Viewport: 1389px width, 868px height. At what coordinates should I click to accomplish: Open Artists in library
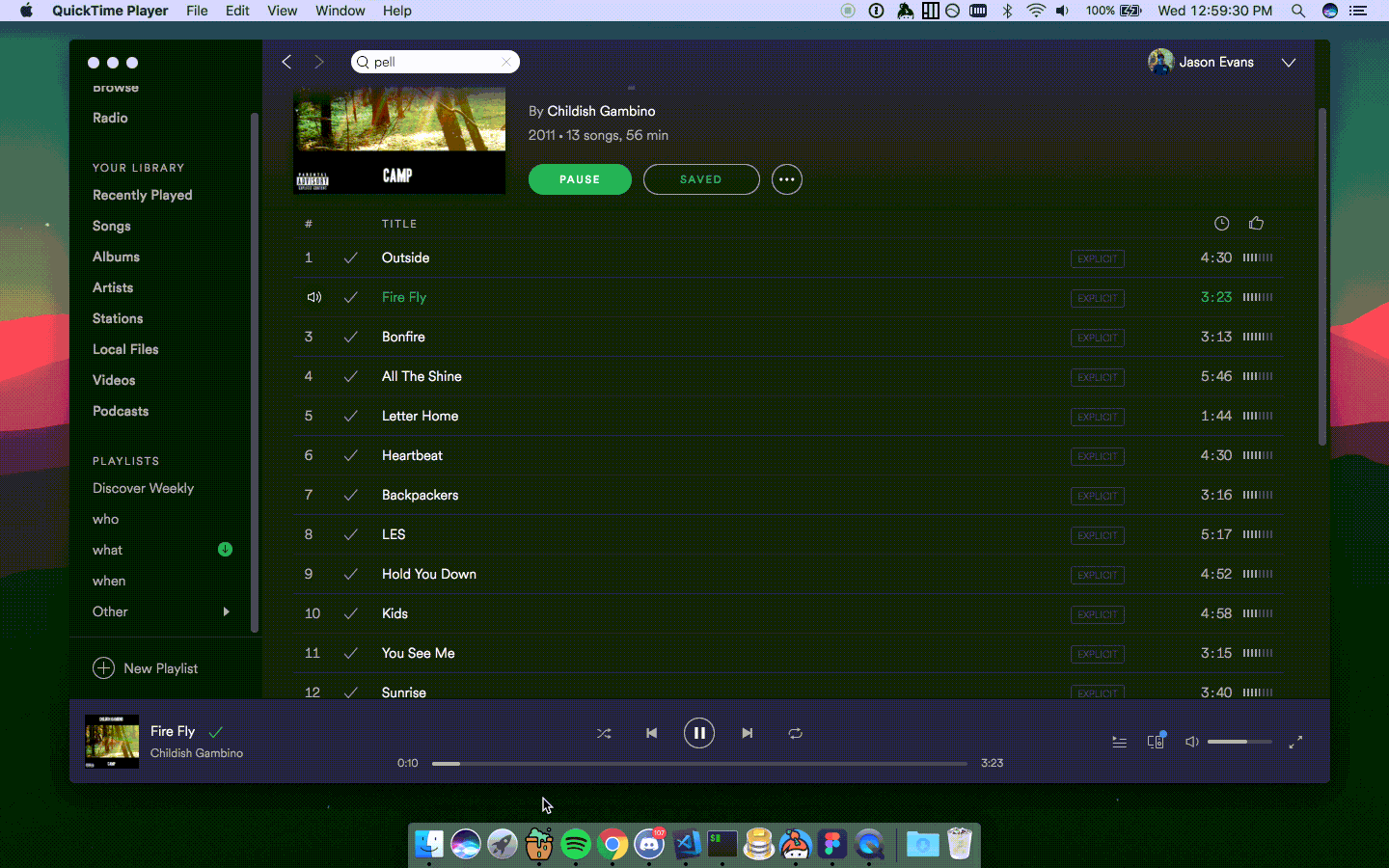113,287
